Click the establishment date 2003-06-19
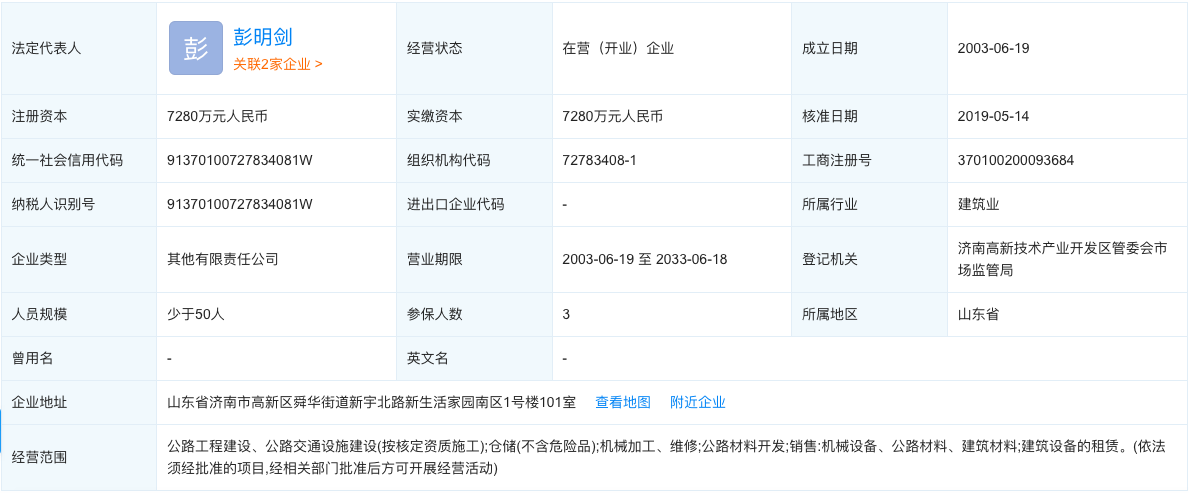Image resolution: width=1189 pixels, height=493 pixels. [993, 48]
